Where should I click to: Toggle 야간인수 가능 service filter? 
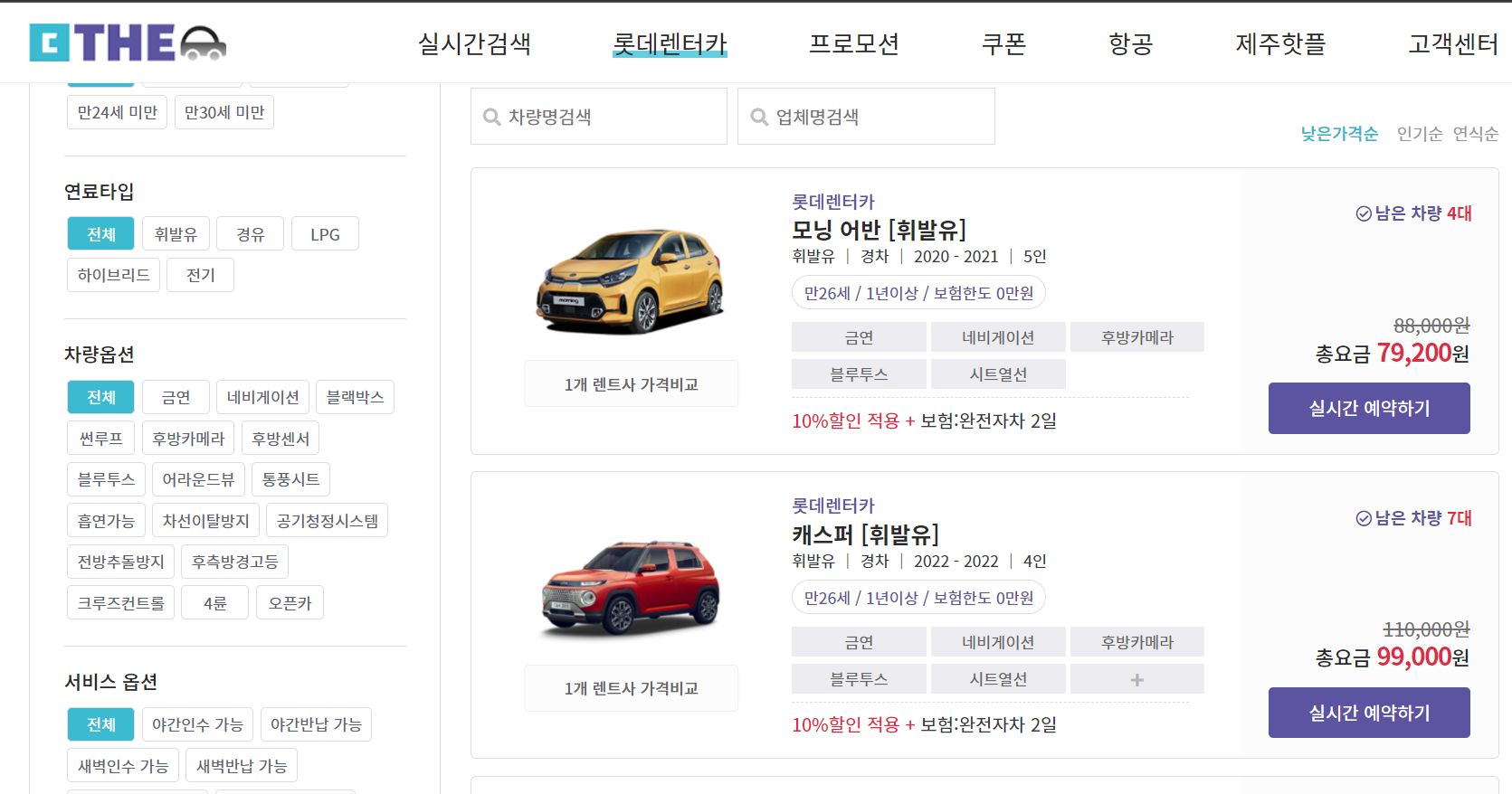(x=197, y=724)
